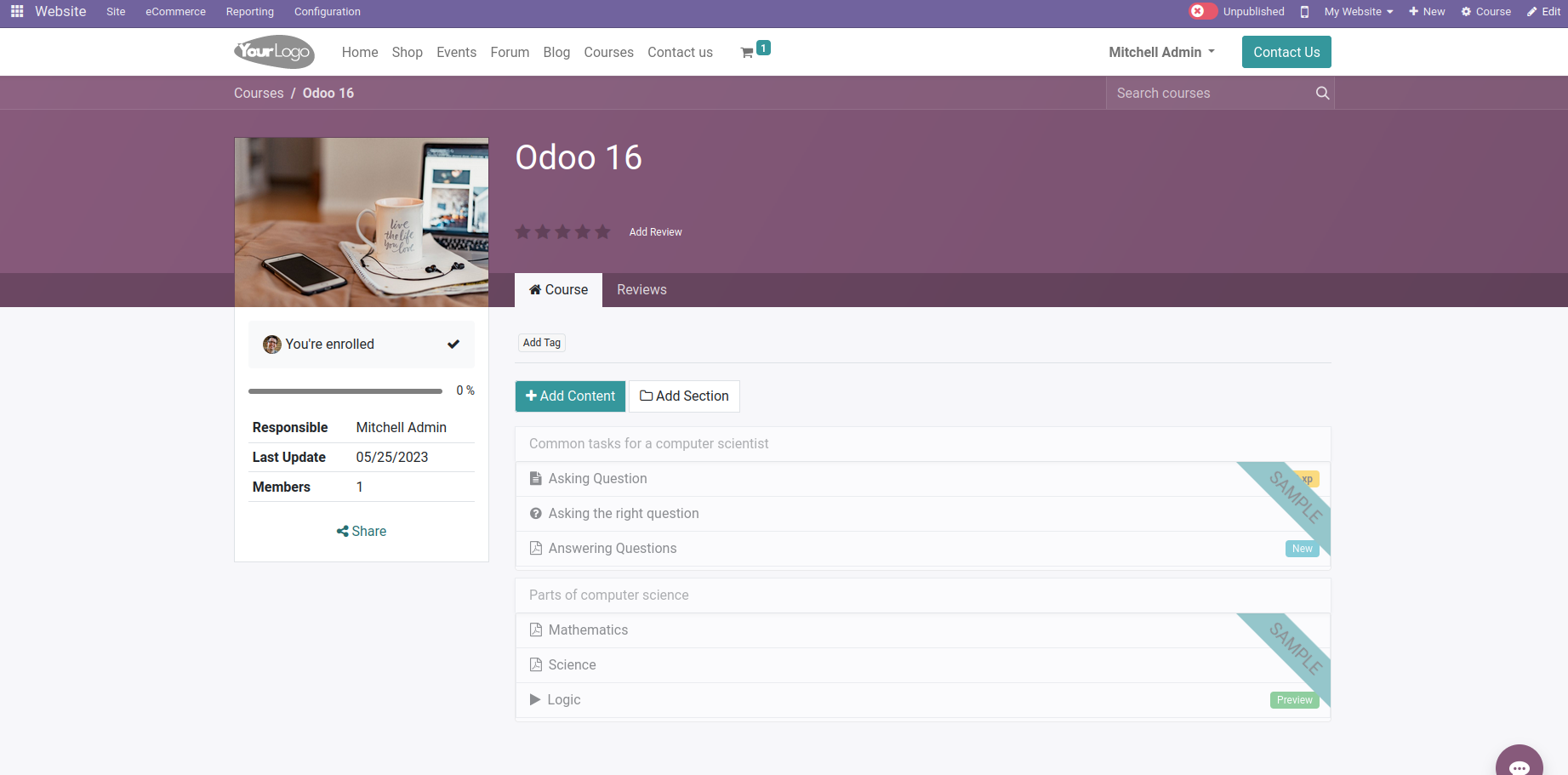Screen dimensions: 1568x775
Task: Toggle the Unpublished switch
Action: tap(1203, 11)
